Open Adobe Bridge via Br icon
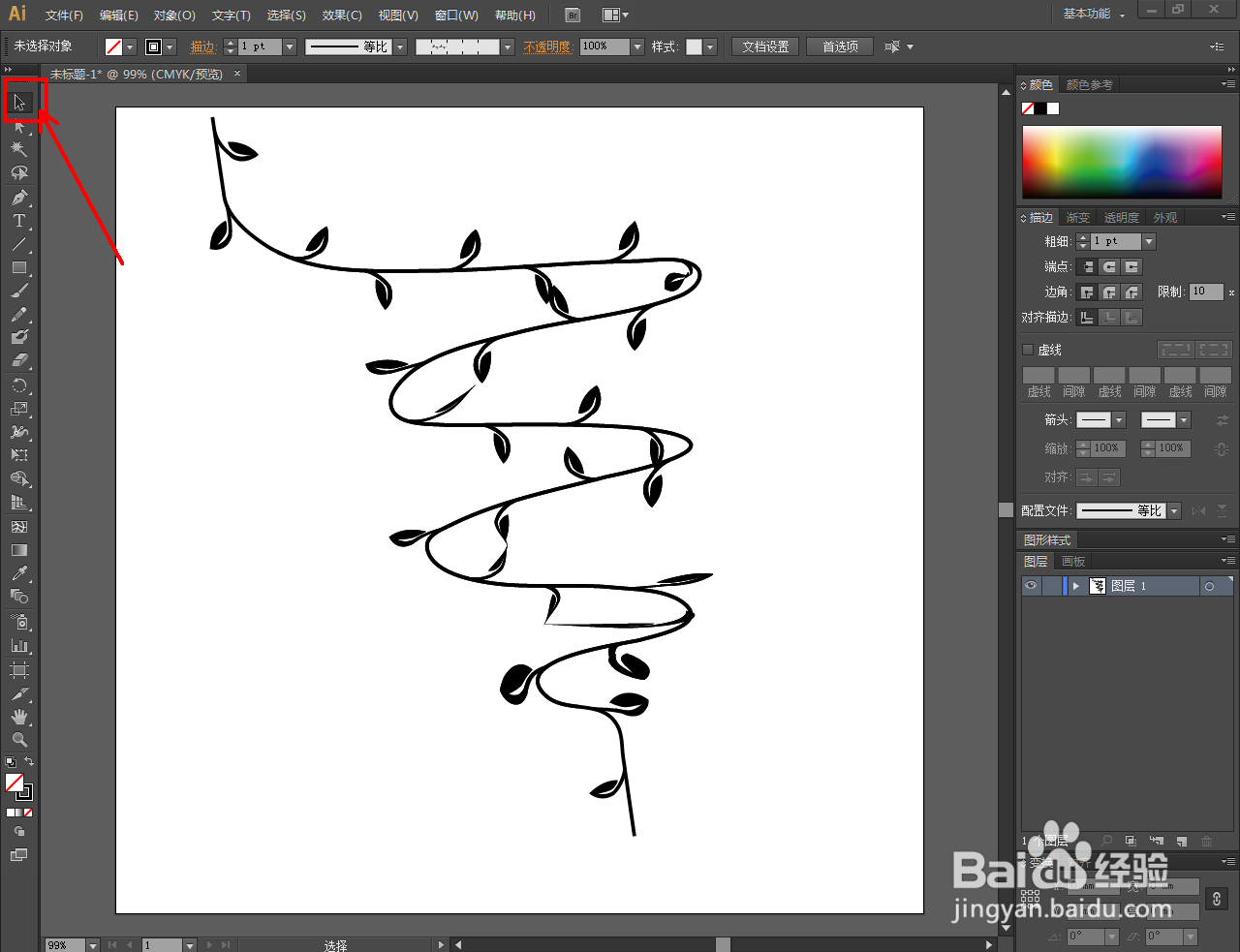This screenshot has width=1240, height=952. coord(573,15)
